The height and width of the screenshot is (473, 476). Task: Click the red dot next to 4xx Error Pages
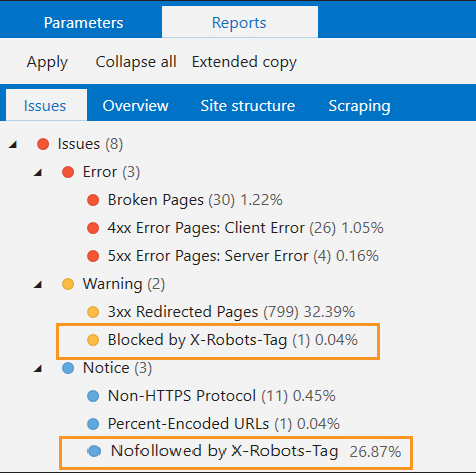tap(93, 228)
